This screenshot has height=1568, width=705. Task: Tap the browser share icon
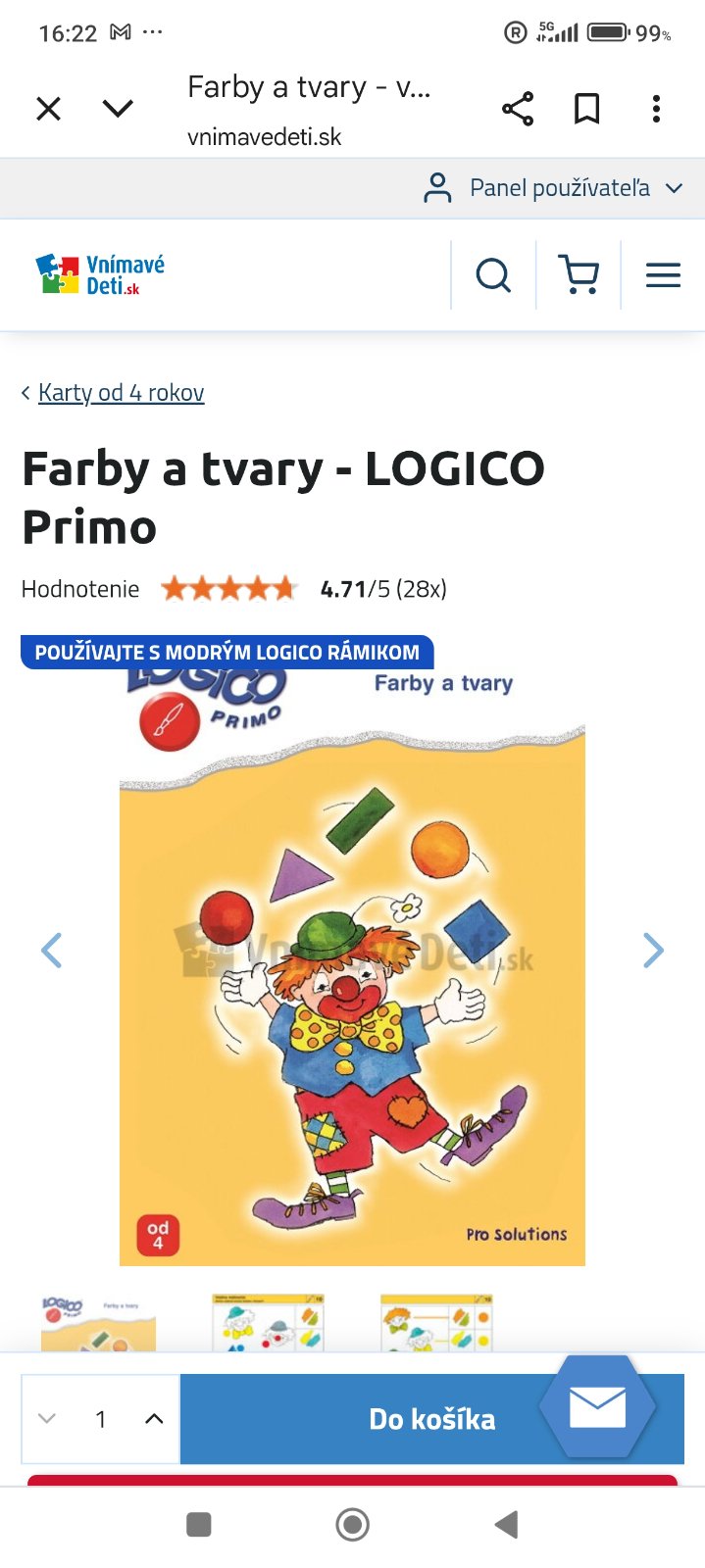[518, 109]
